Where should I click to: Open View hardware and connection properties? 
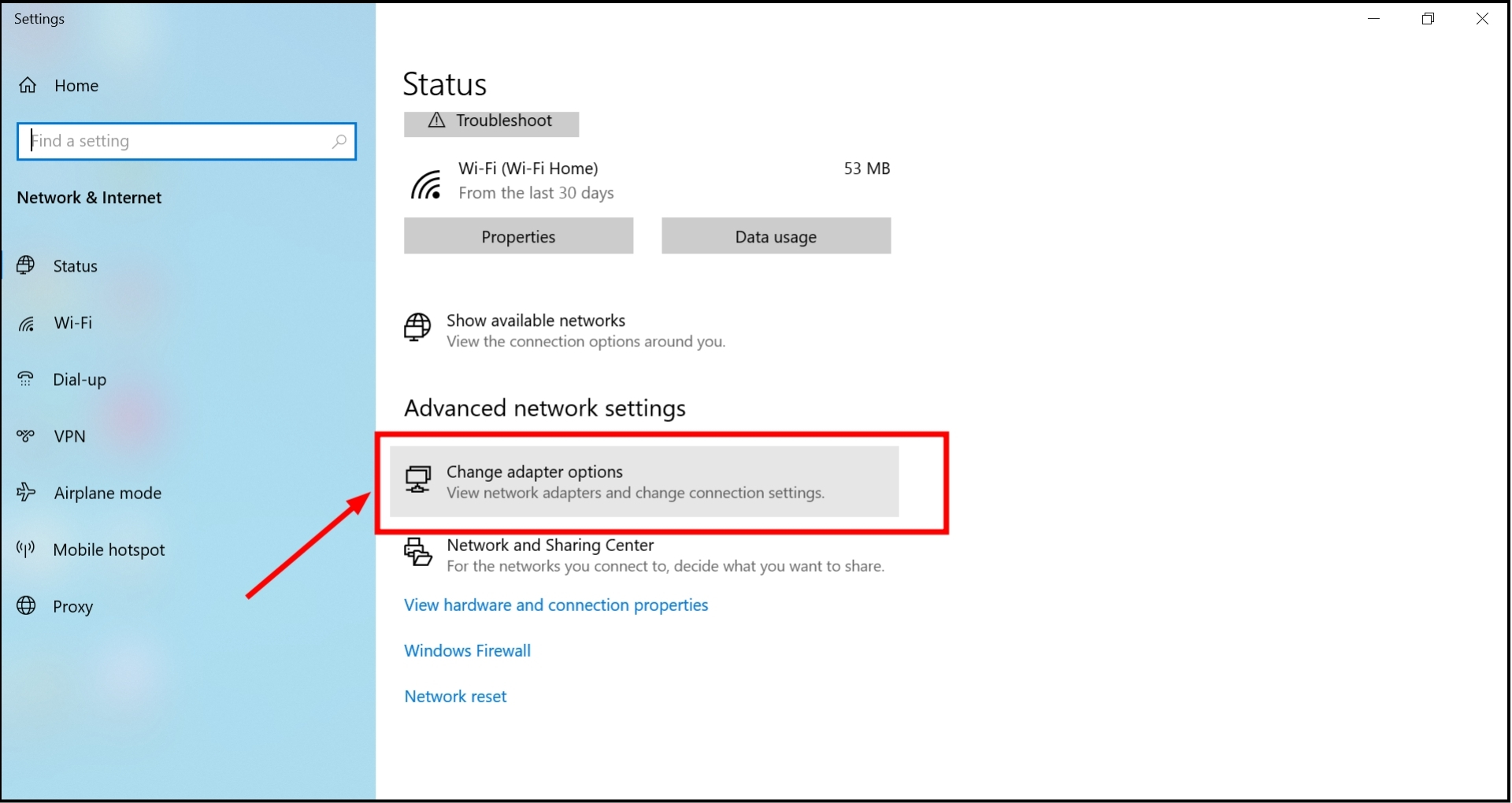point(555,605)
